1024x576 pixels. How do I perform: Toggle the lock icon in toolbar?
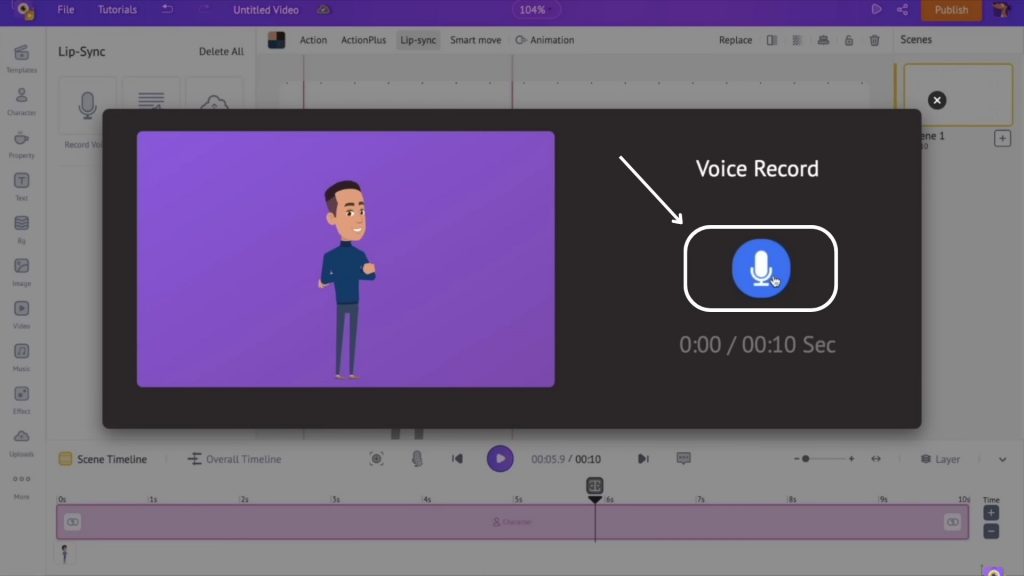pyautogui.click(x=848, y=40)
